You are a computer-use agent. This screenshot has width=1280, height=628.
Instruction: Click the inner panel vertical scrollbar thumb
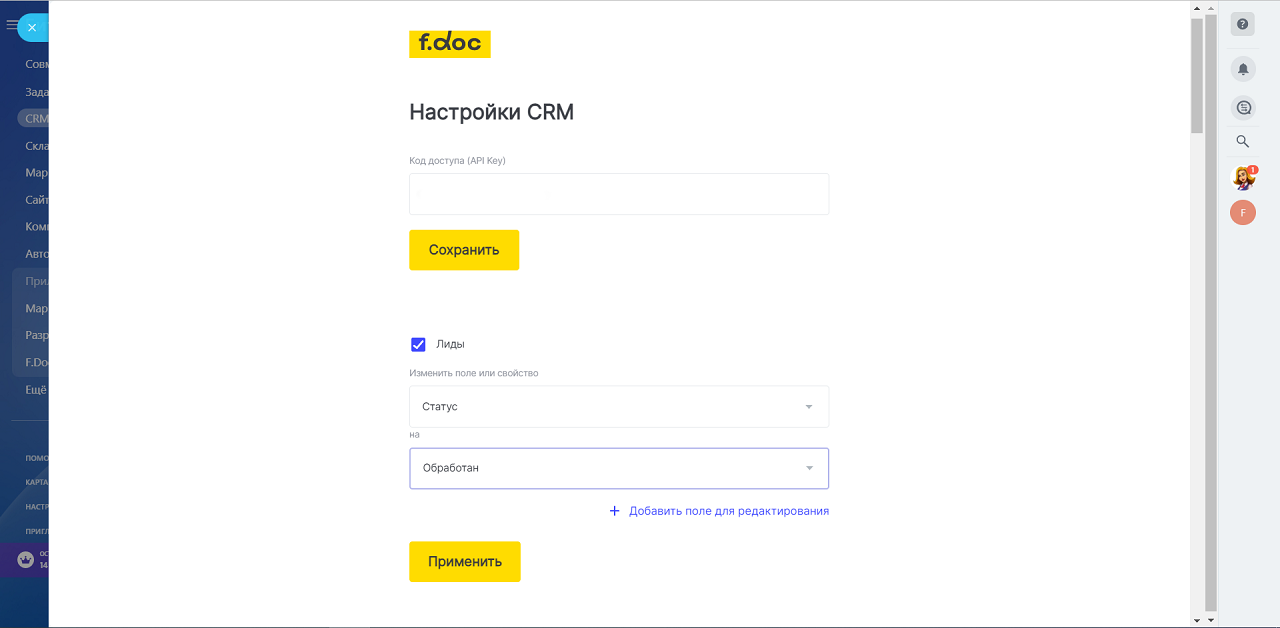(x=1197, y=75)
